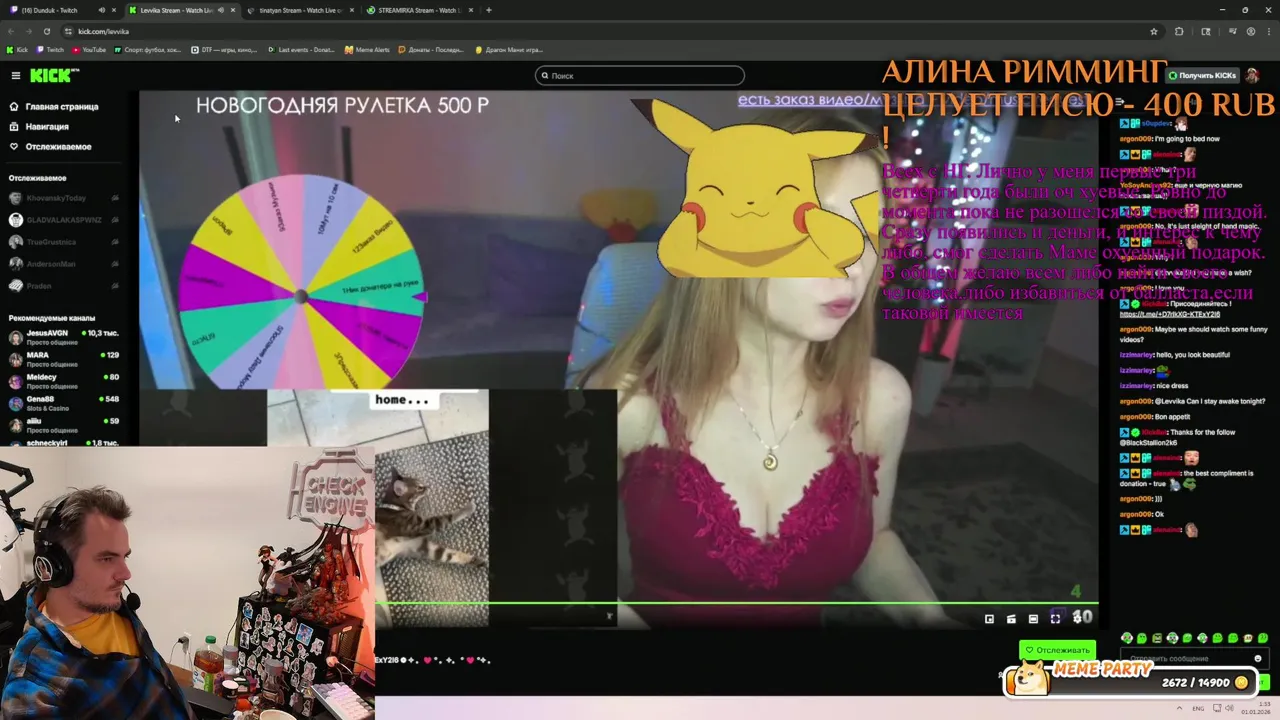The width and height of the screenshot is (1280, 720).
Task: Open a new browser tab
Action: tap(489, 10)
